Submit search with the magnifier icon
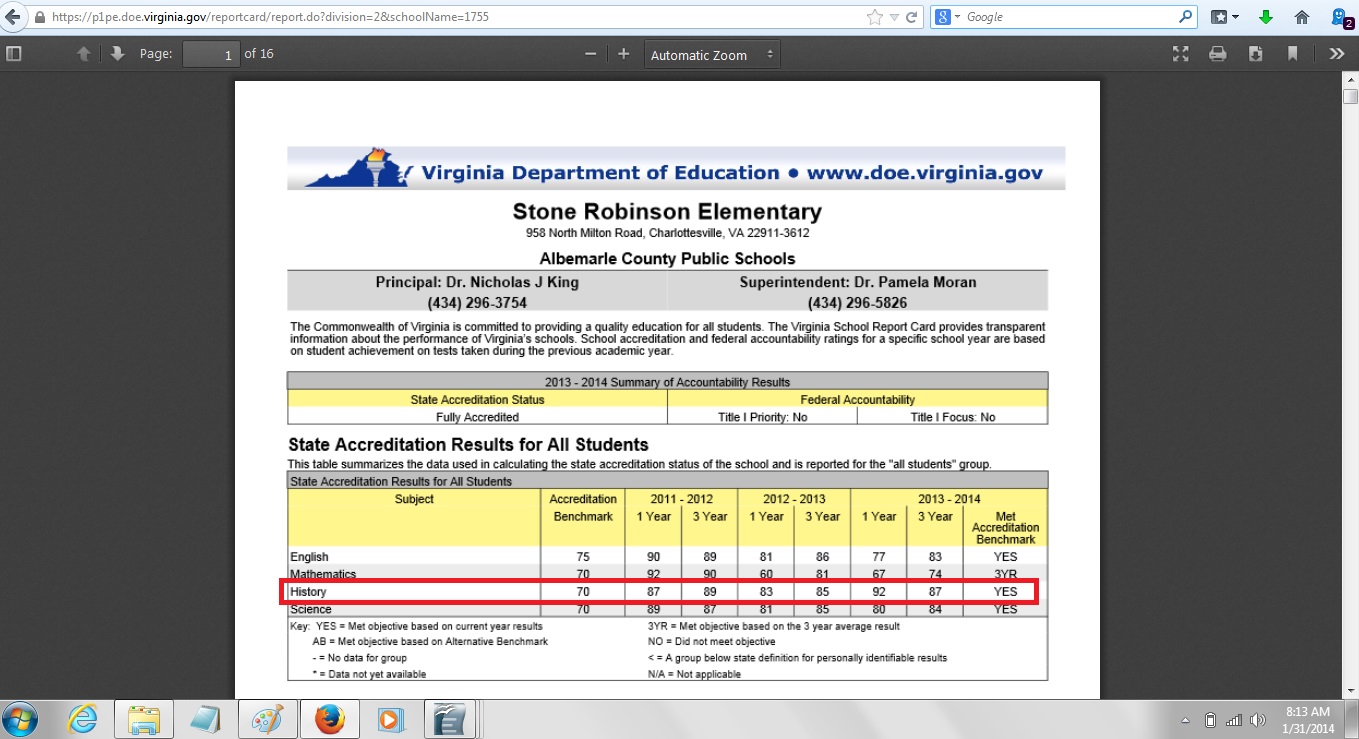 (x=1186, y=17)
